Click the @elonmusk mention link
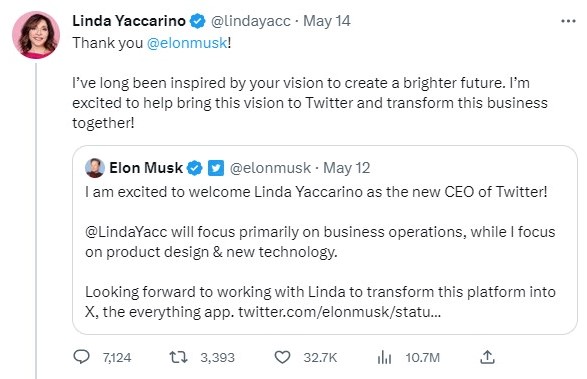587x379 pixels. coord(187,43)
